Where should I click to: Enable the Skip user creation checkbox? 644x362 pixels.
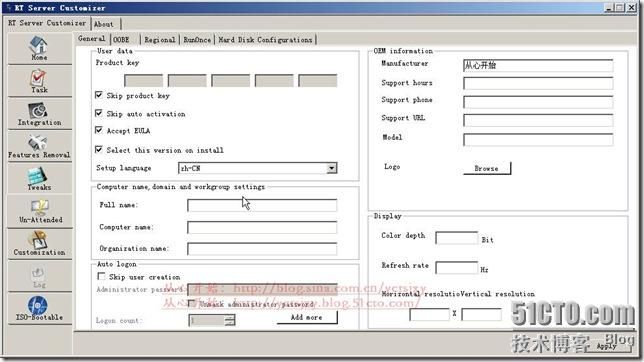tap(101, 276)
